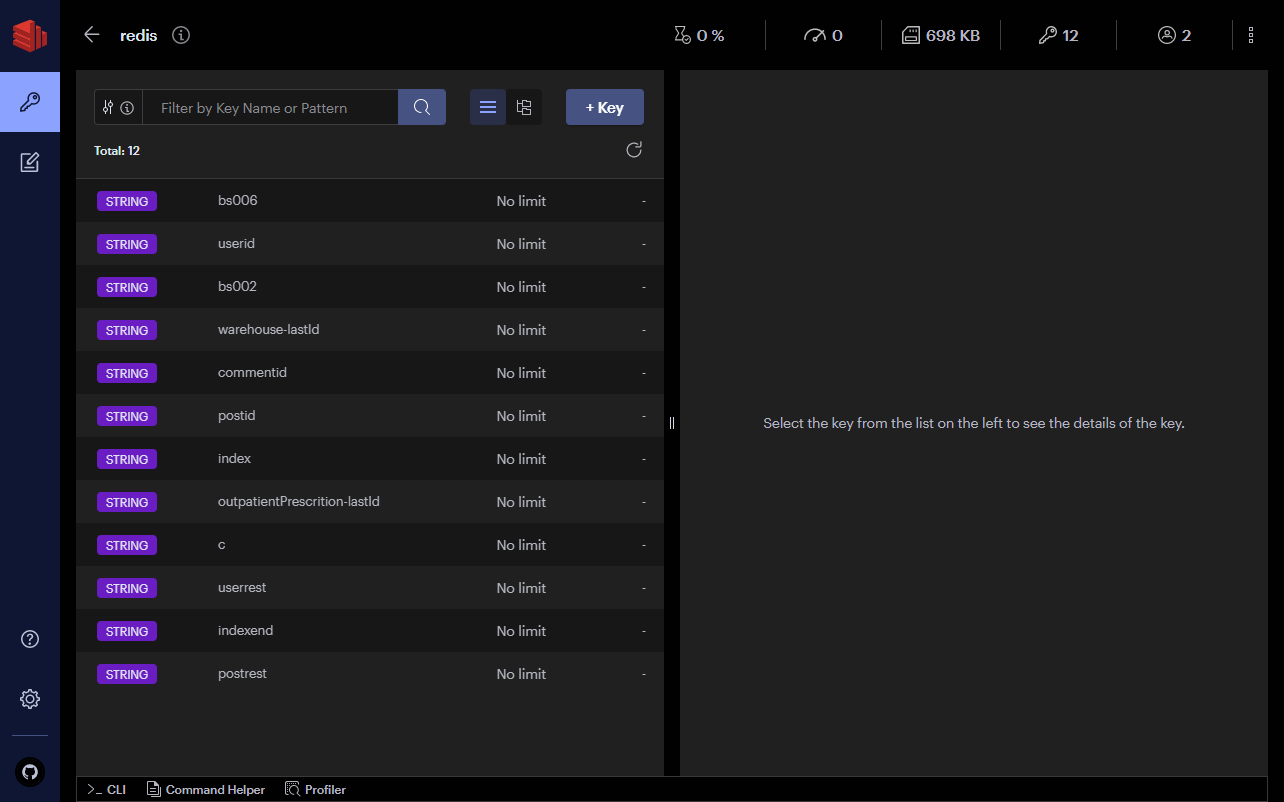The width and height of the screenshot is (1284, 802).
Task: Open the GitHub repository icon
Action: pyautogui.click(x=30, y=772)
